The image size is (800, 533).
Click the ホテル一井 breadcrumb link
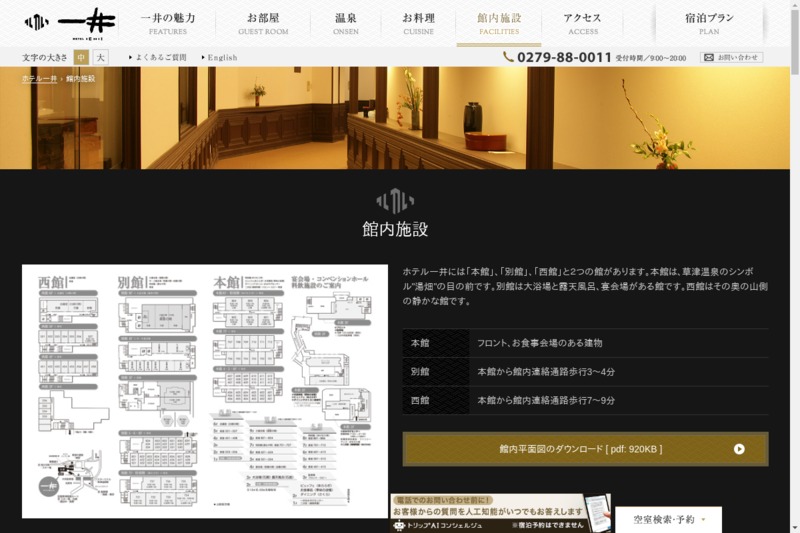(40, 78)
